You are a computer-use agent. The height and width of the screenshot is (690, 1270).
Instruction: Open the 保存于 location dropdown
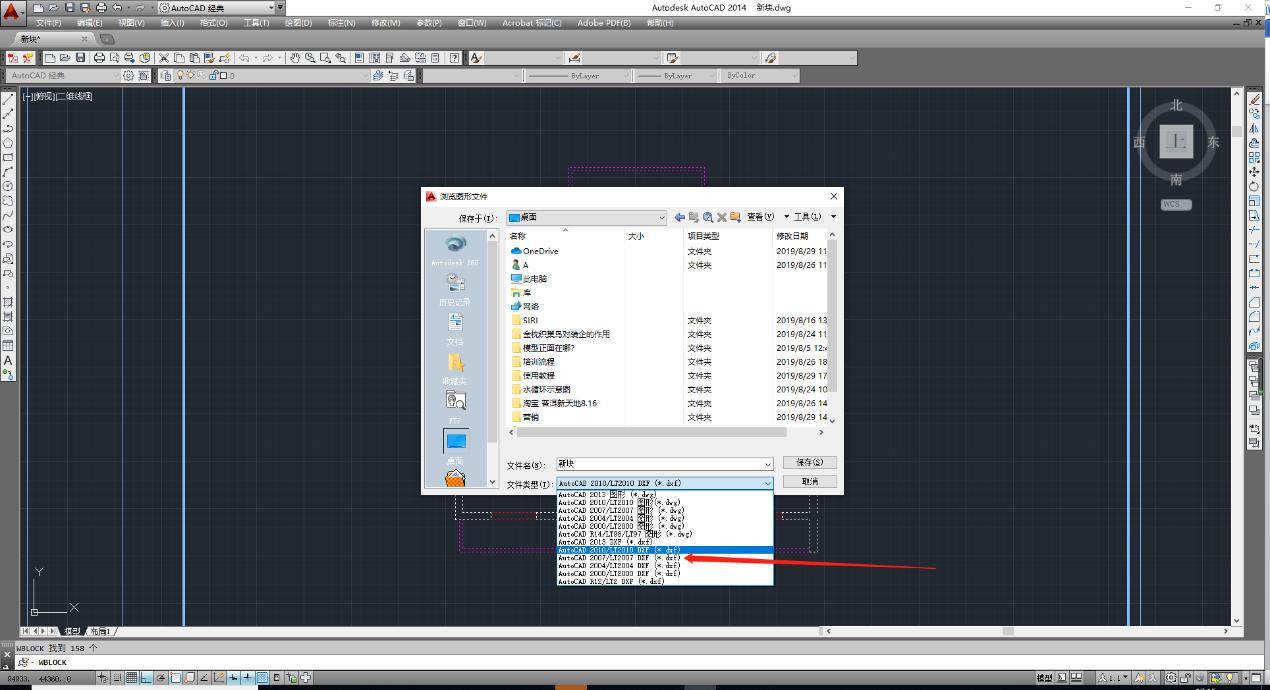pyautogui.click(x=586, y=217)
